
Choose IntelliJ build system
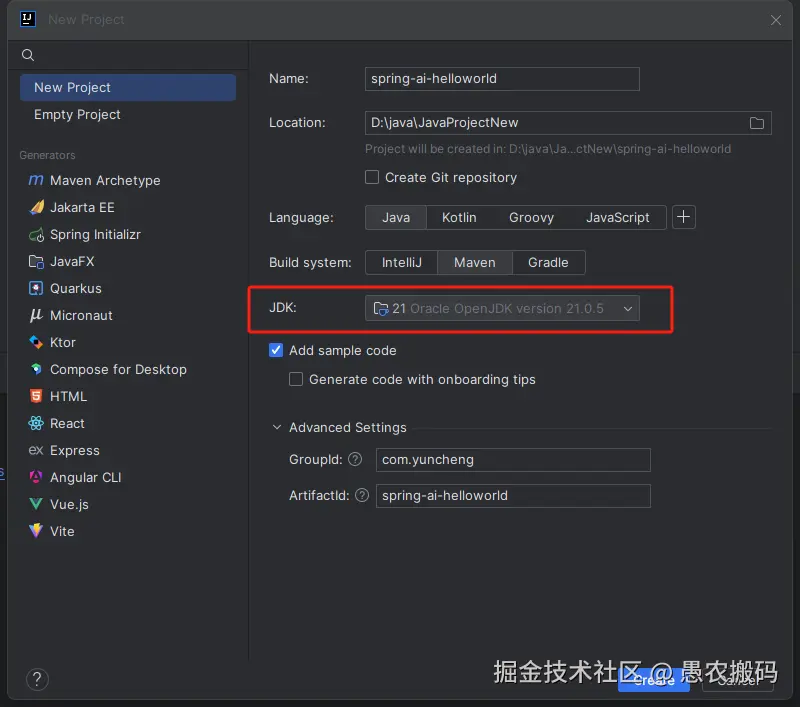[x=402, y=263]
